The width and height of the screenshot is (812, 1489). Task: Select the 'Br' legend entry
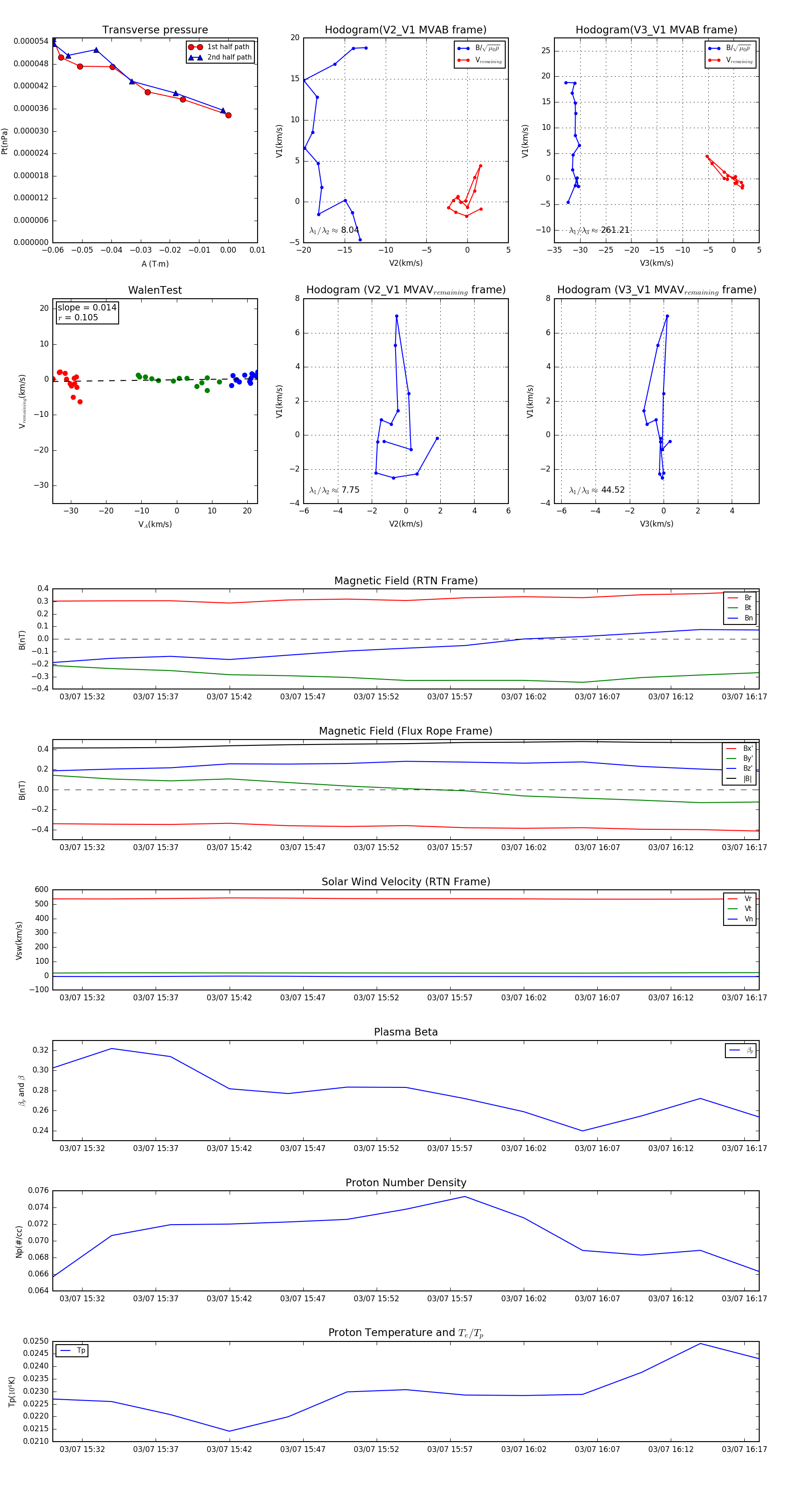[x=740, y=598]
